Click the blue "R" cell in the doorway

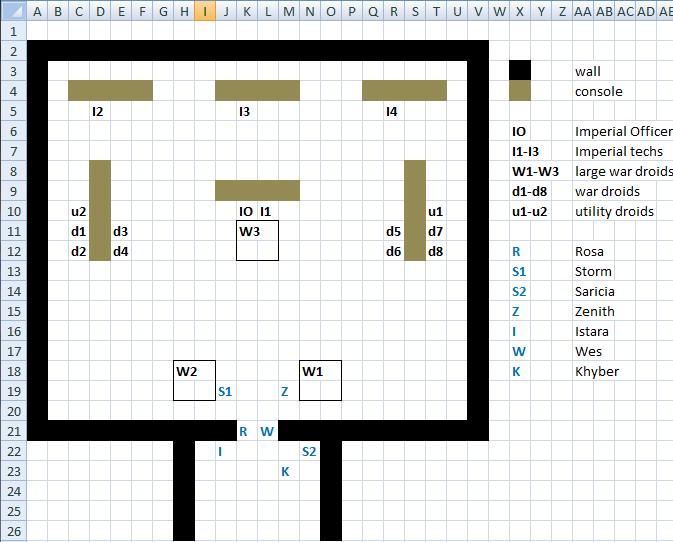[247, 432]
